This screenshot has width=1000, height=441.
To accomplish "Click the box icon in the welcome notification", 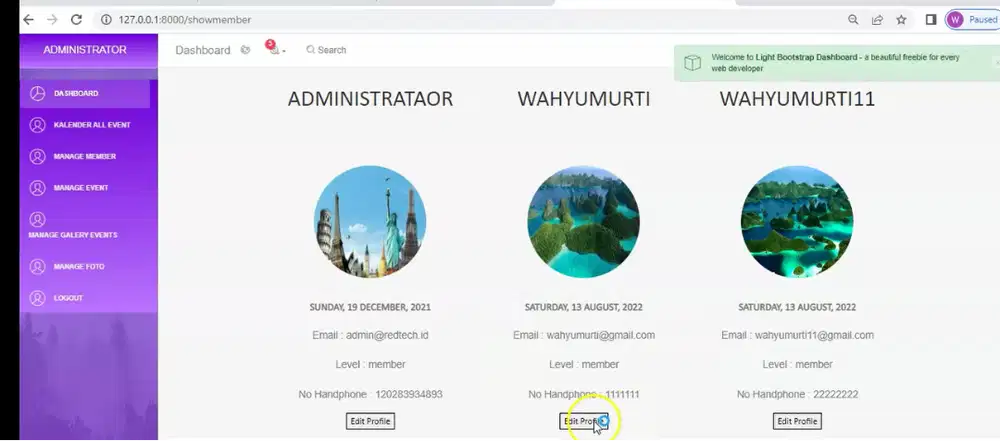I will pyautogui.click(x=693, y=63).
